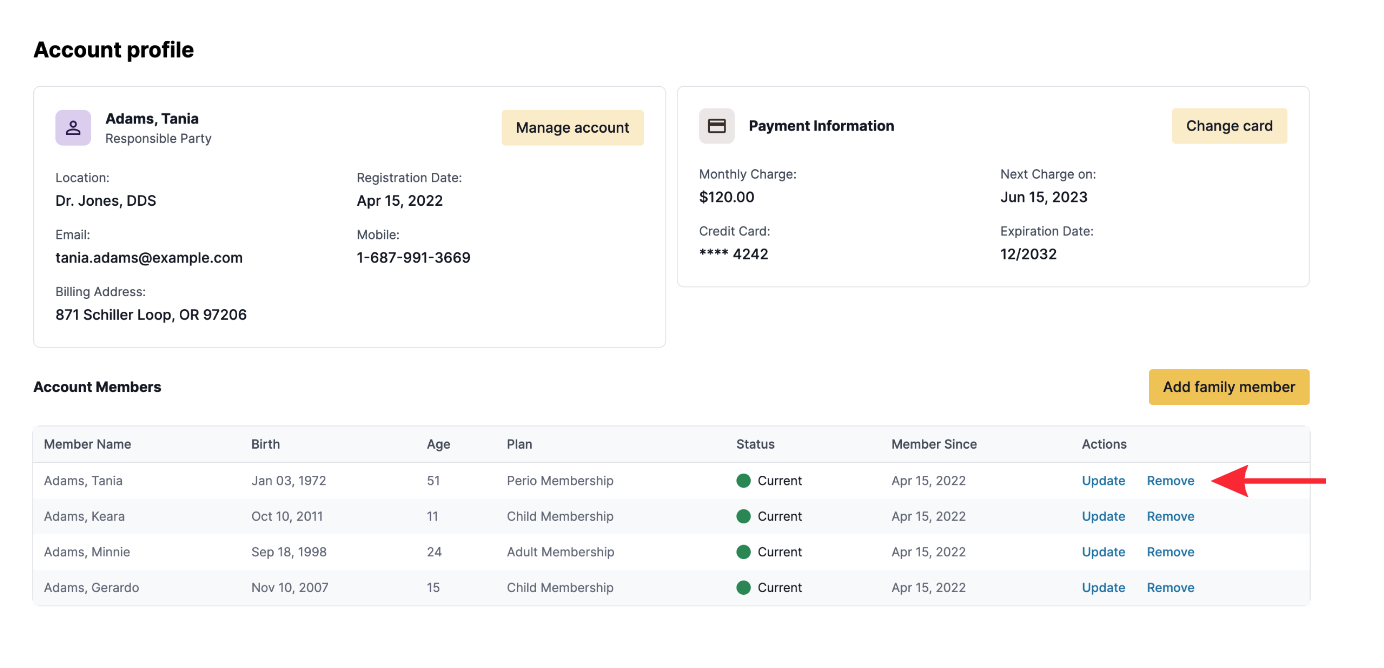Click the monthly charge $120.00
Screen dimensions: 1384x668
pyautogui.click(x=727, y=197)
